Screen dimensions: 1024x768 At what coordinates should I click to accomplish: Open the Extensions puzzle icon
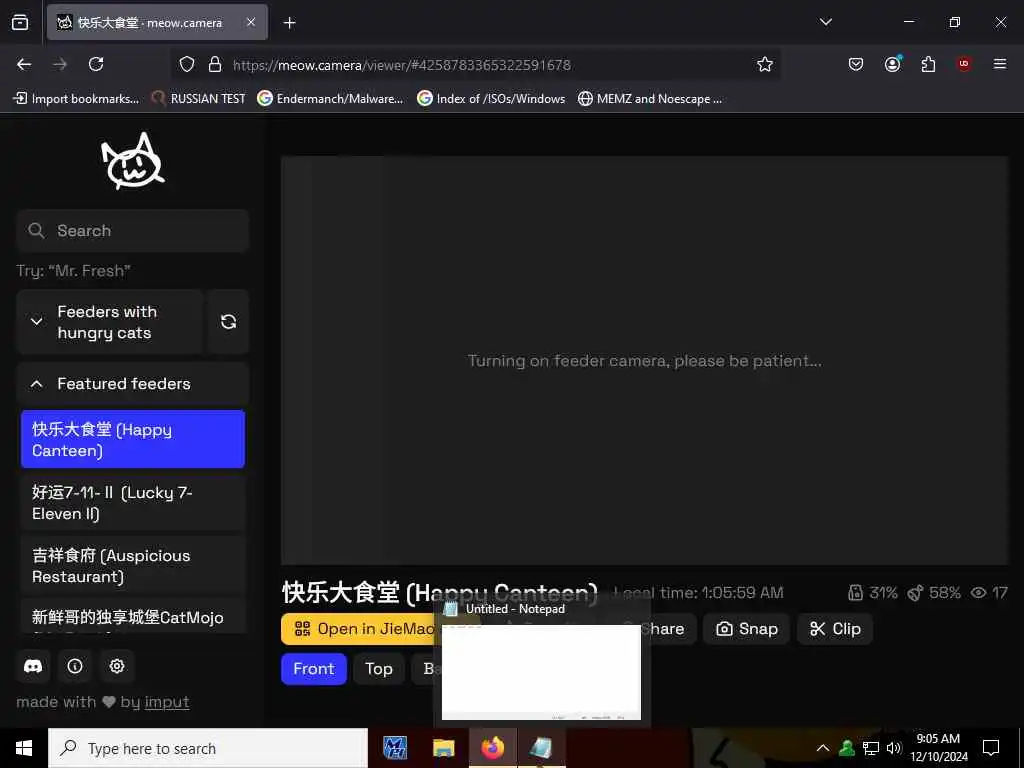[928, 64]
